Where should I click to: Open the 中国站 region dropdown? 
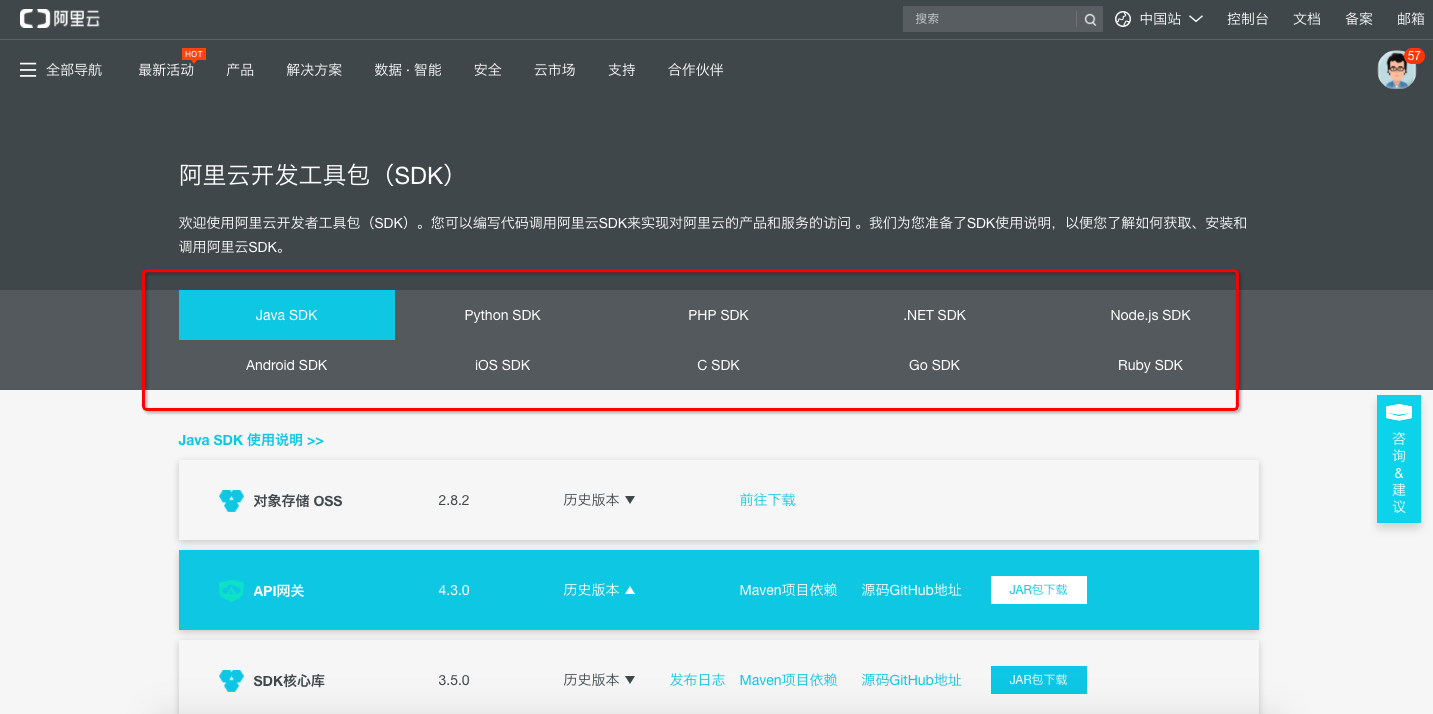1171,19
